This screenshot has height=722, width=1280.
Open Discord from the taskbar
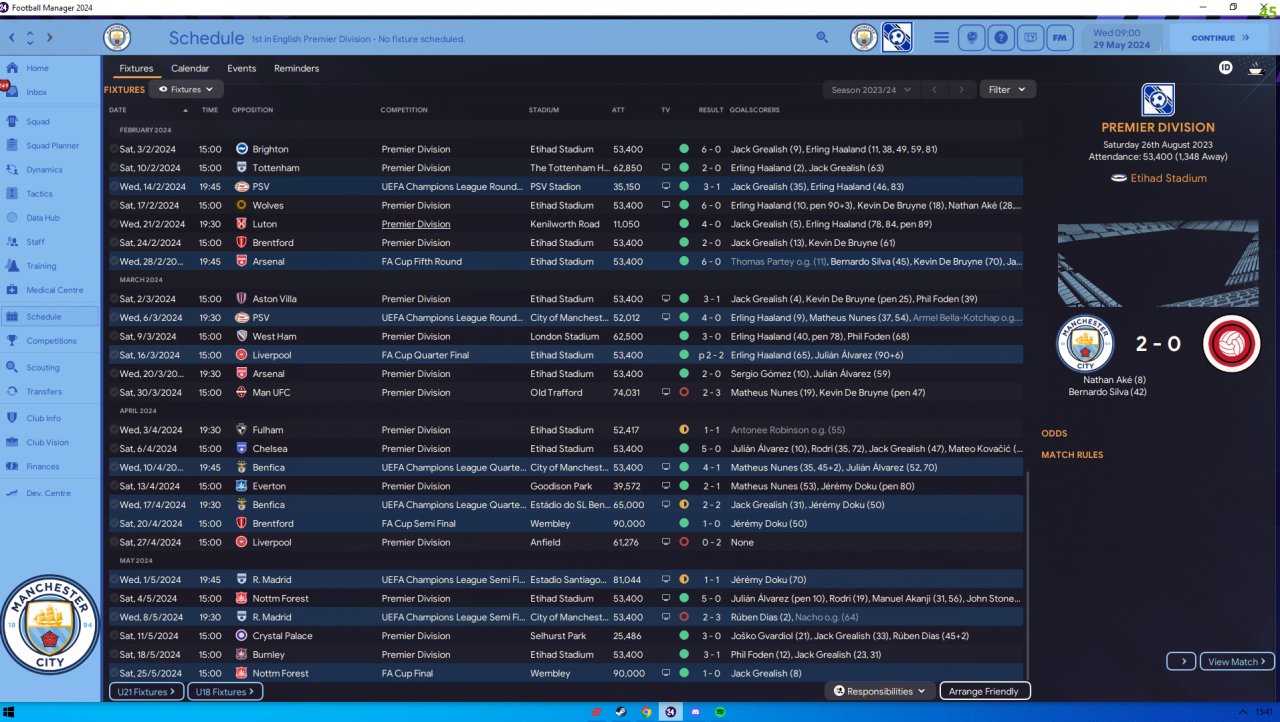point(695,712)
